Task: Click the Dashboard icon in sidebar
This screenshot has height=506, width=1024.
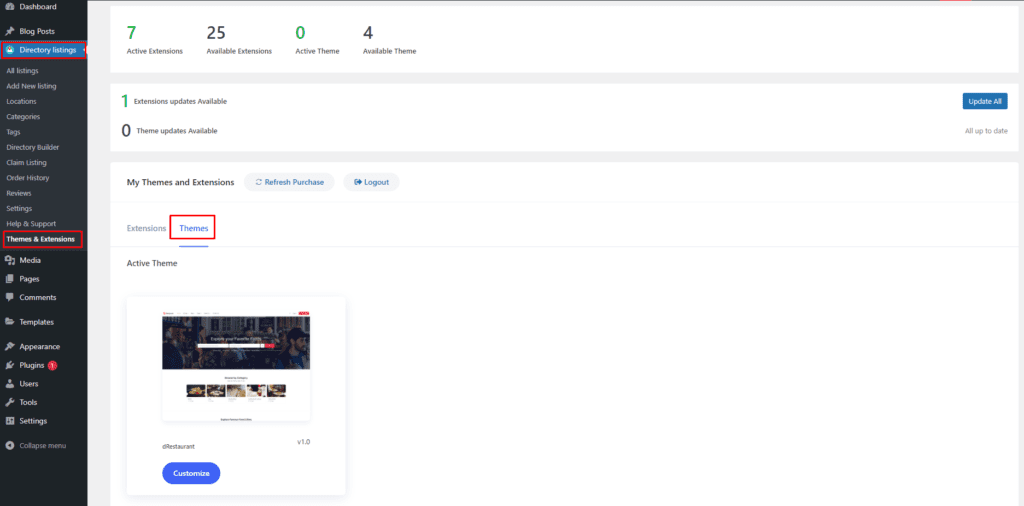Action: click(x=10, y=7)
